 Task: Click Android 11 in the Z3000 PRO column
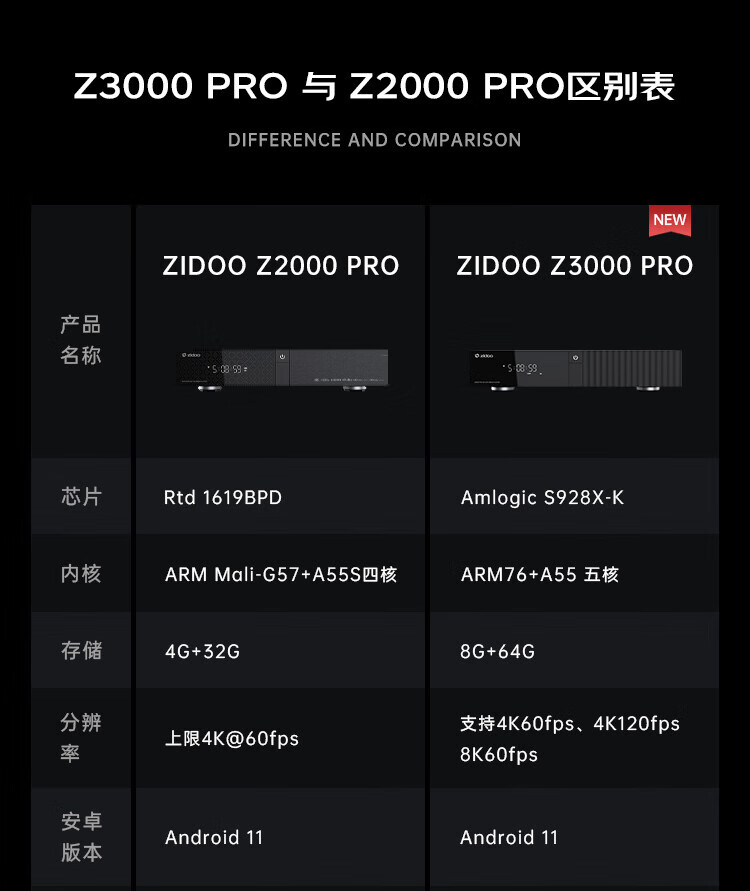(509, 838)
